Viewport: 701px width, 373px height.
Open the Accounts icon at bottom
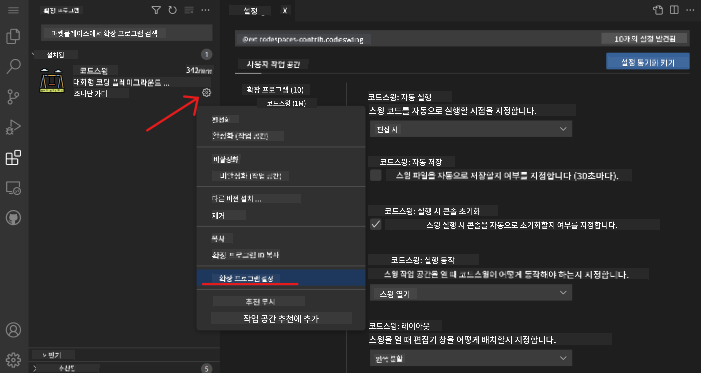point(13,330)
